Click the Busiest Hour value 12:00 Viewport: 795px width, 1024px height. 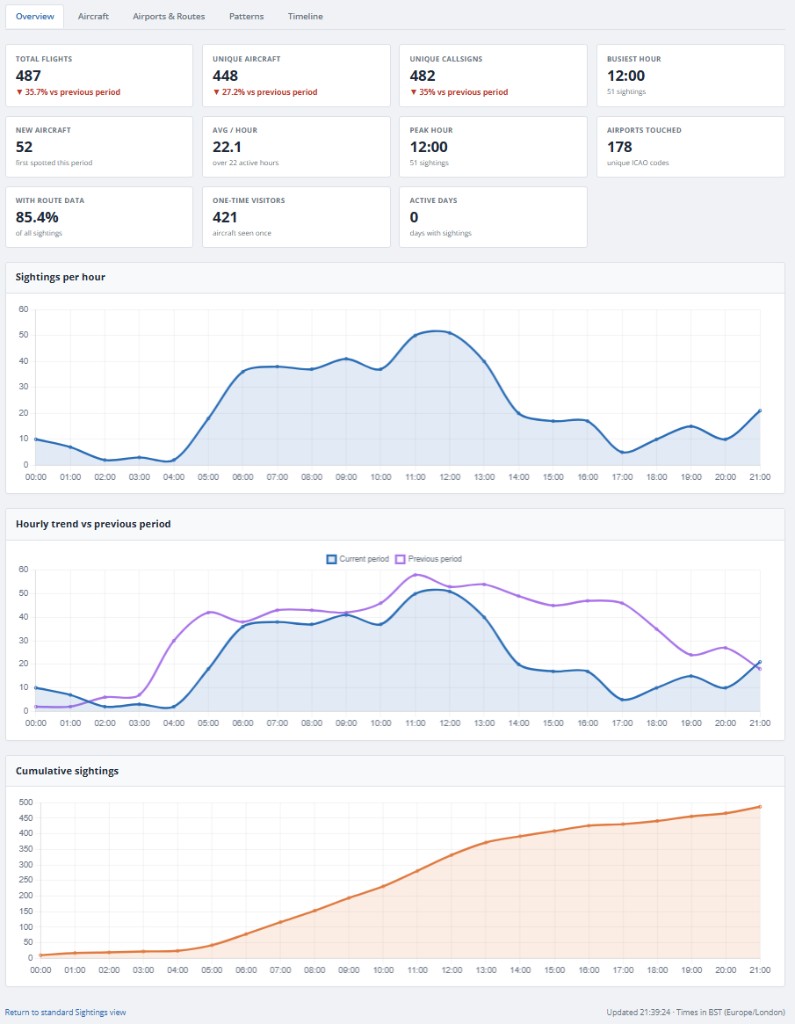[626, 76]
